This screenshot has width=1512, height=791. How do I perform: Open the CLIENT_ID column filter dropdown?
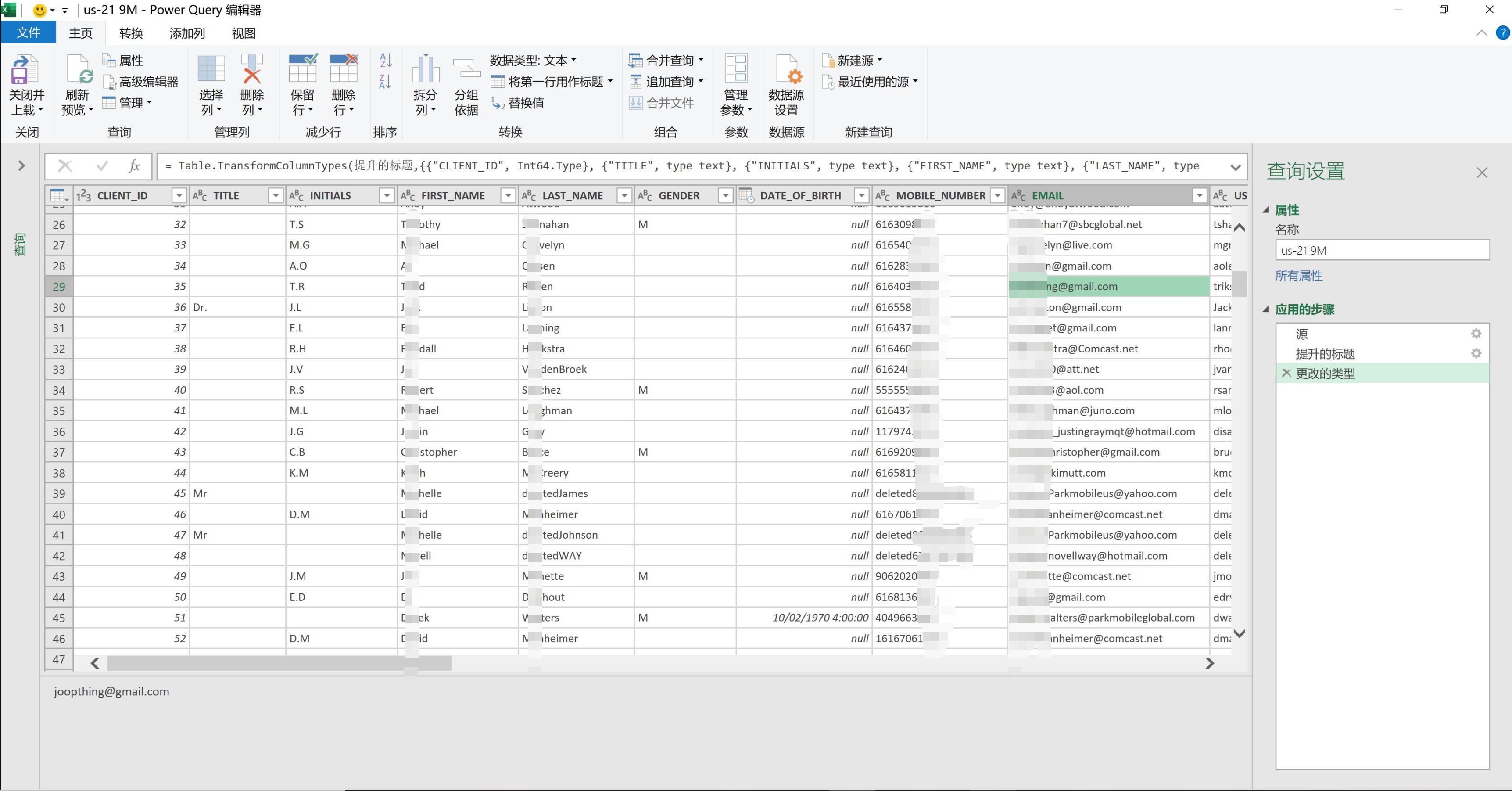tap(179, 195)
